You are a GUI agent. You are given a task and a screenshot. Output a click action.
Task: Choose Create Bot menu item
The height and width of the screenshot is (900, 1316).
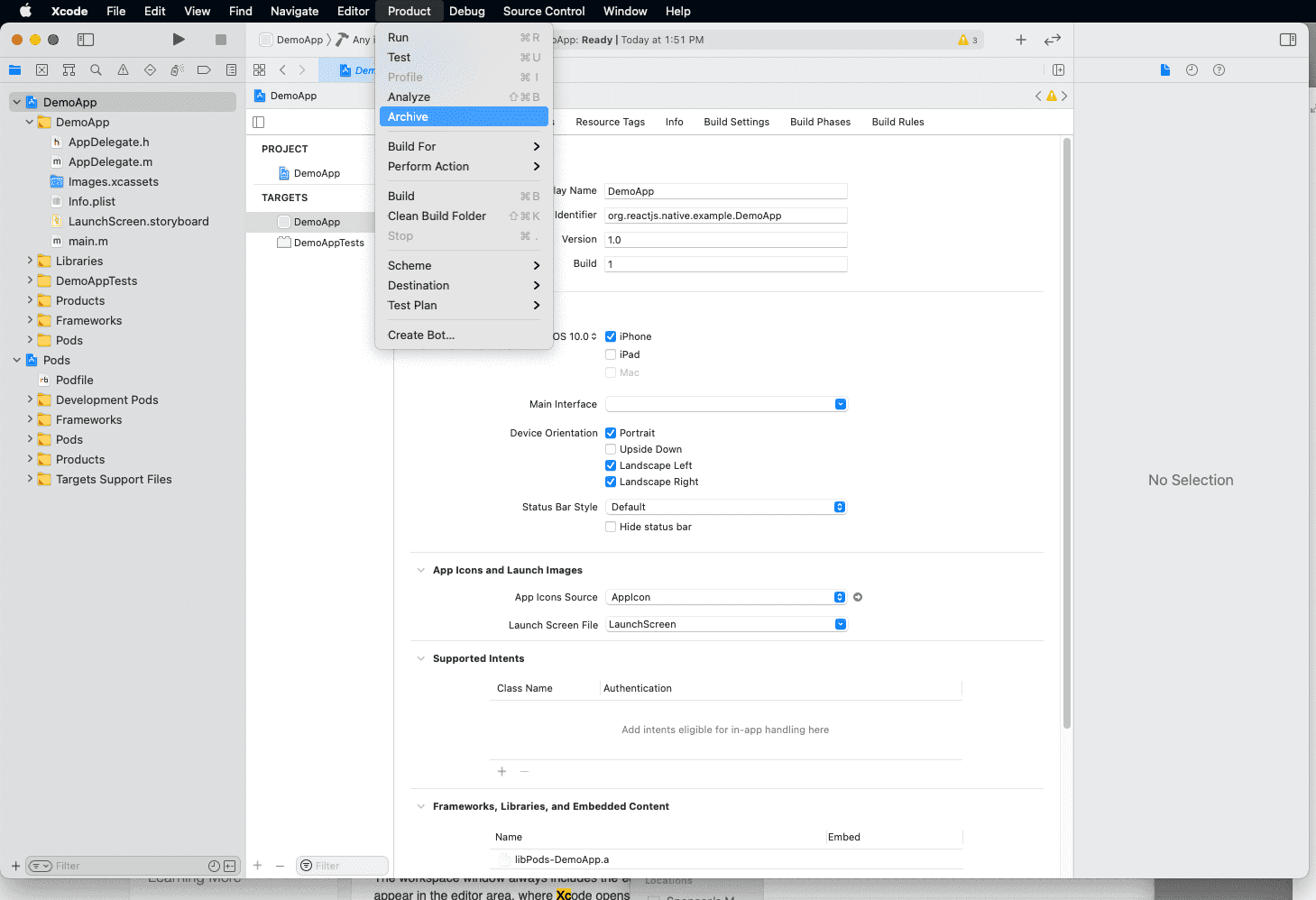pos(464,335)
